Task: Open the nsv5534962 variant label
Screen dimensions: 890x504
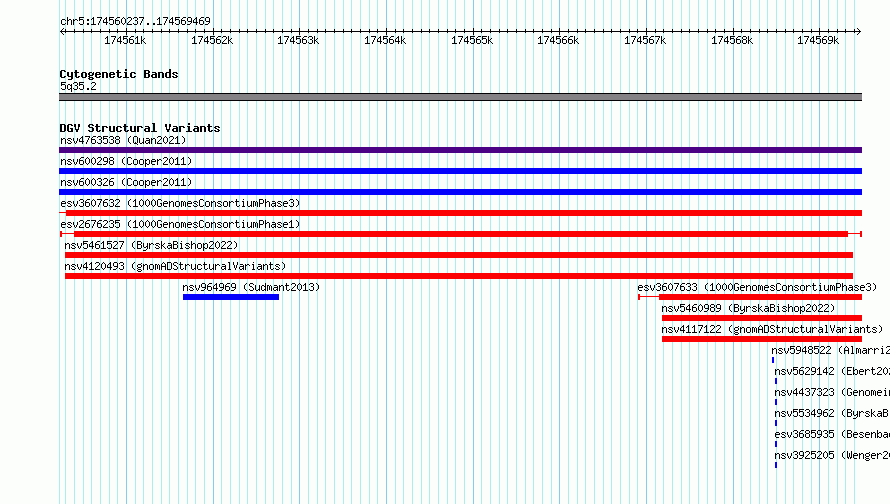Action: click(x=832, y=413)
